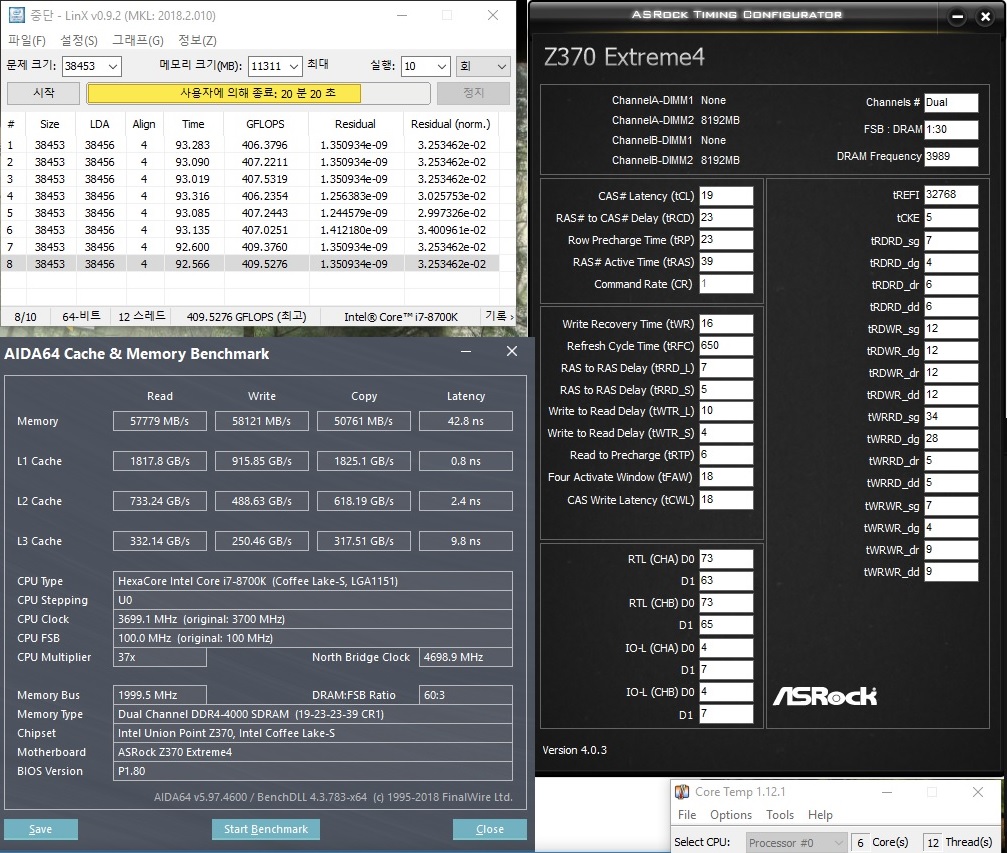Click the tWRRD_sg value field
1007x853 pixels.
(x=951, y=416)
